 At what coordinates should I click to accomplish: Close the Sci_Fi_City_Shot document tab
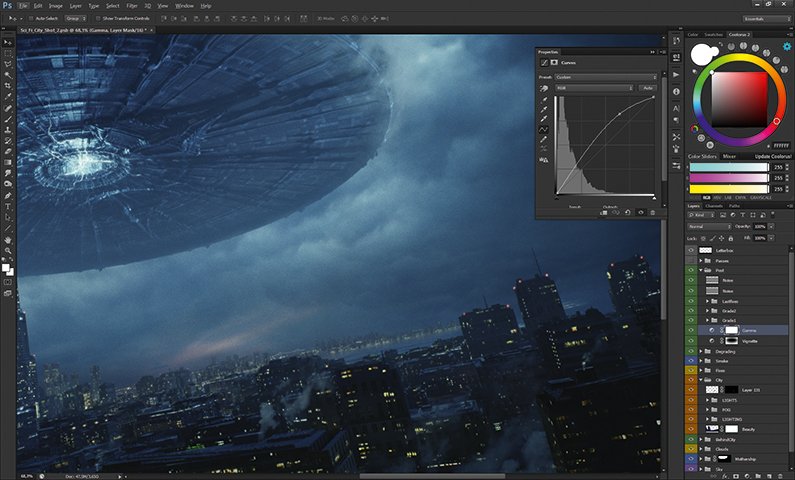pyautogui.click(x=151, y=30)
